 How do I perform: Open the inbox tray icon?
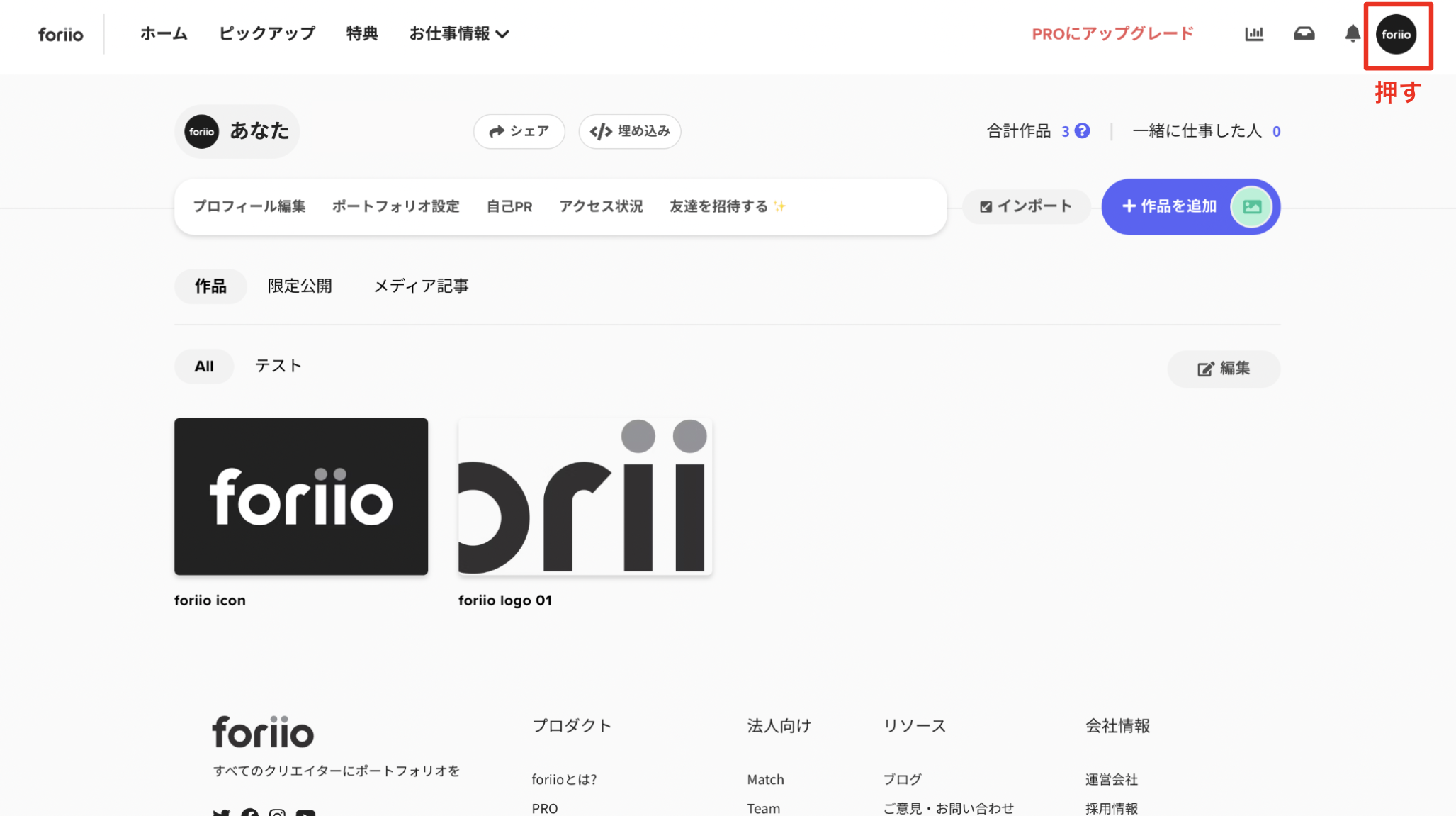tap(1304, 34)
